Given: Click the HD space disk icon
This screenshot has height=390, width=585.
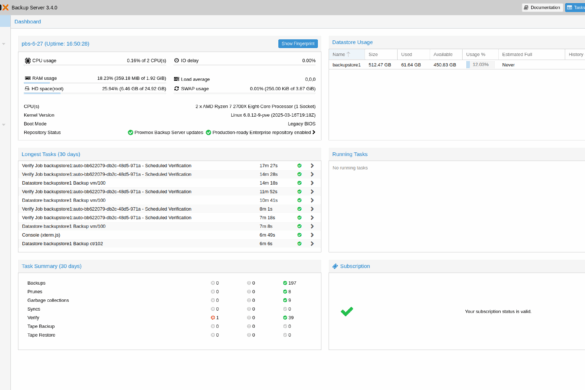Looking at the screenshot, I should (x=27, y=88).
